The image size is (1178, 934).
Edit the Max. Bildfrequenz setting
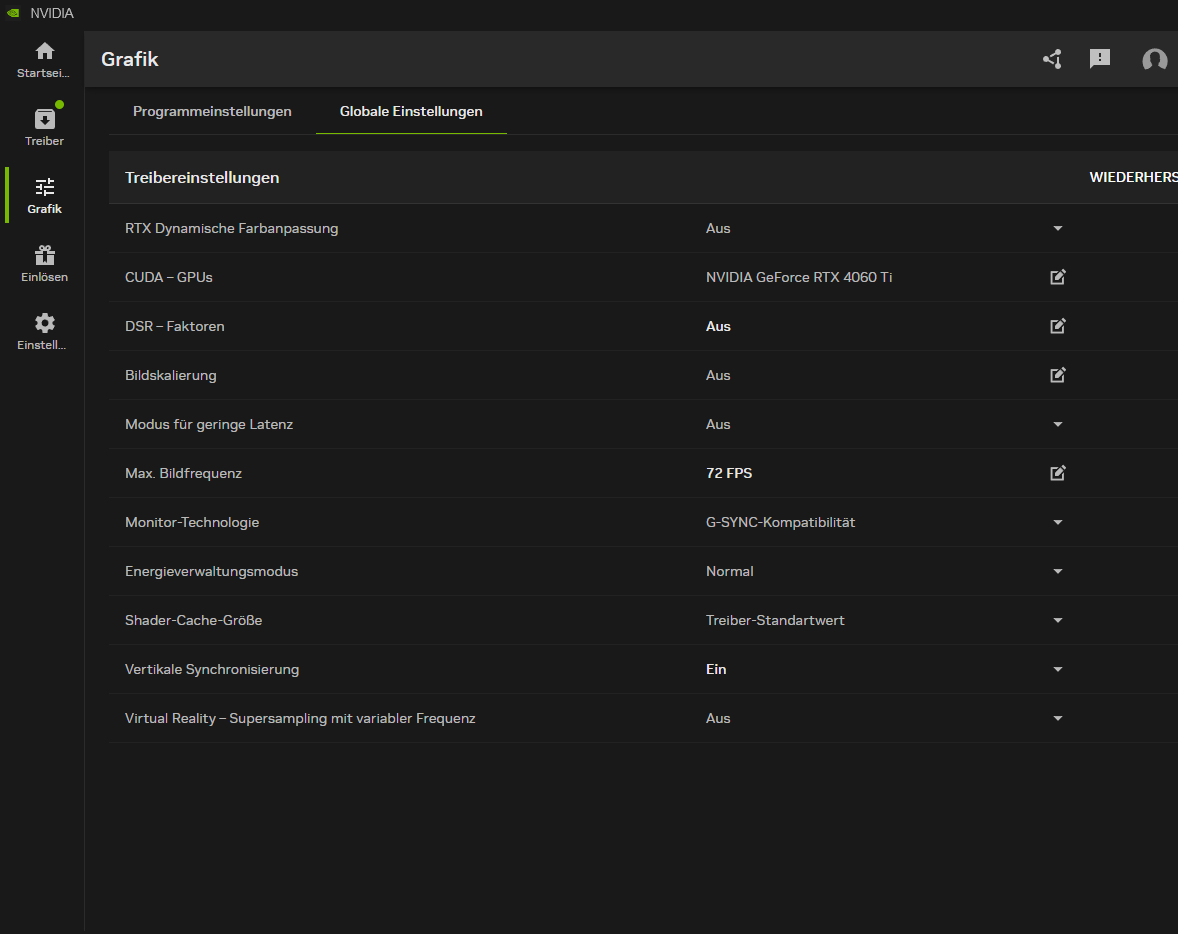1058,473
